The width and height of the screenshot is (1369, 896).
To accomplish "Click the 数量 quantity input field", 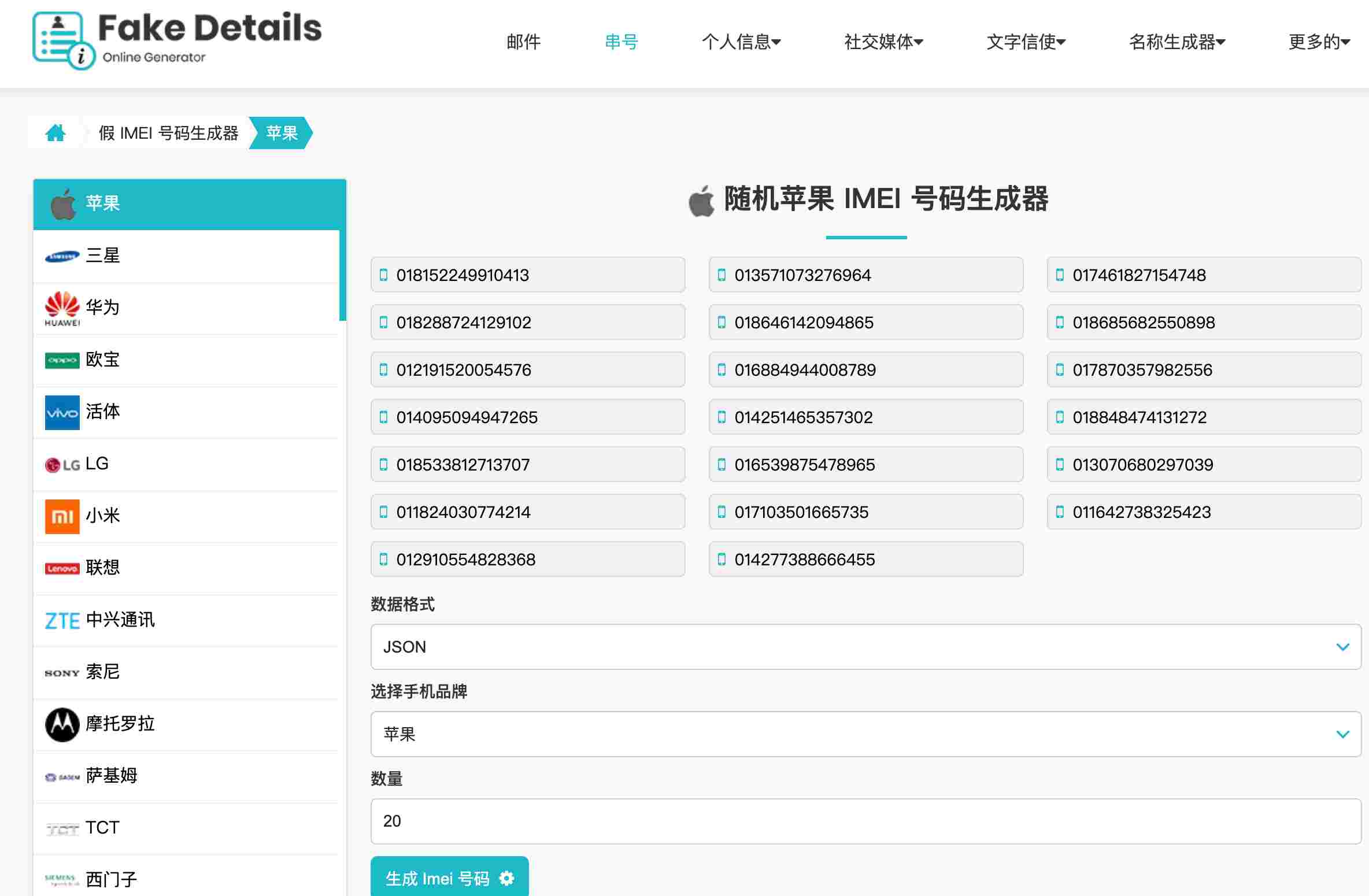I will click(865, 821).
